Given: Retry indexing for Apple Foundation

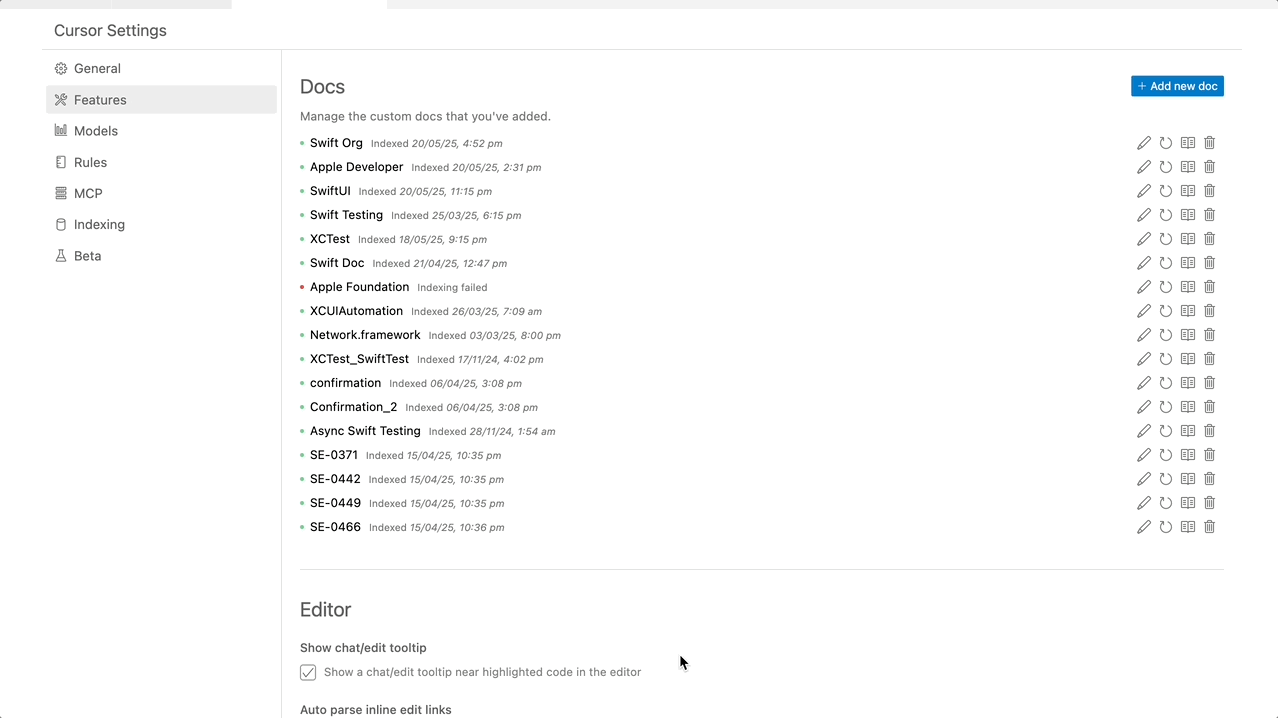Looking at the screenshot, I should point(1166,287).
